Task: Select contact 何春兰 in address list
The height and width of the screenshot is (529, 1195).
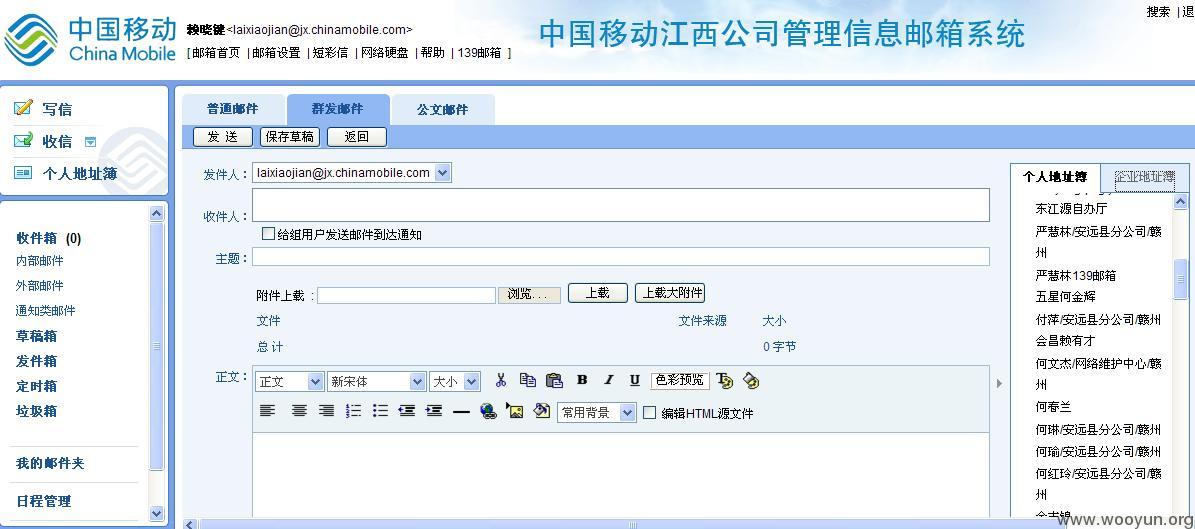Action: (1053, 407)
